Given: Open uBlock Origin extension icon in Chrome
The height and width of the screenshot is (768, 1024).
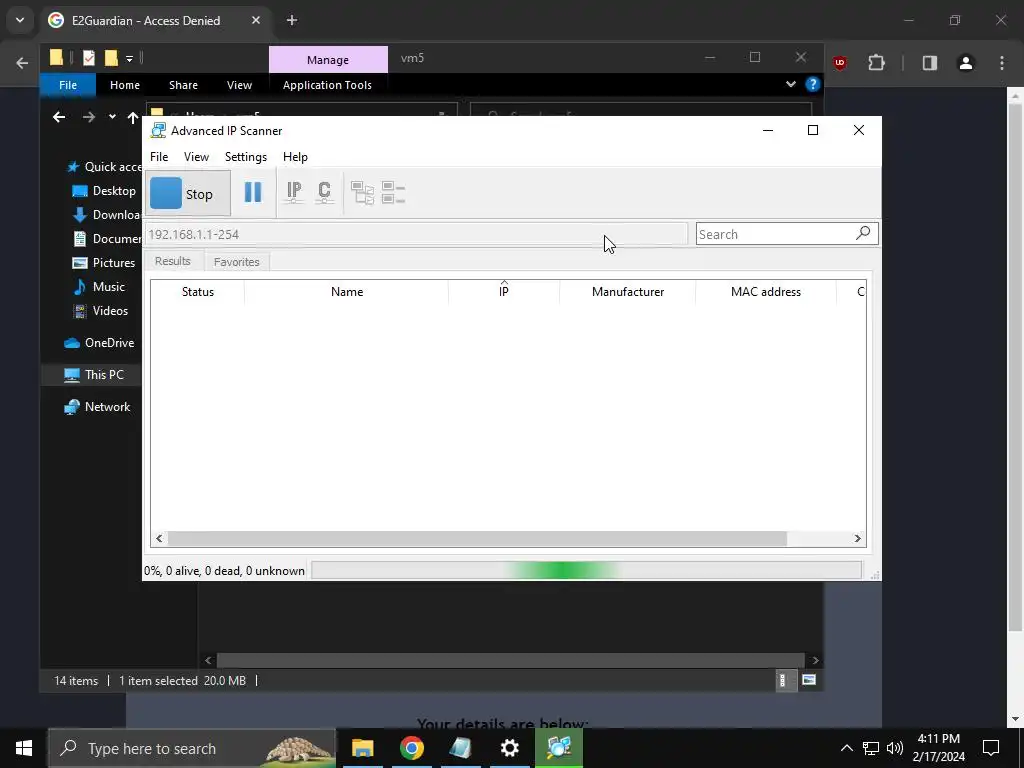Looking at the screenshot, I should [x=840, y=63].
